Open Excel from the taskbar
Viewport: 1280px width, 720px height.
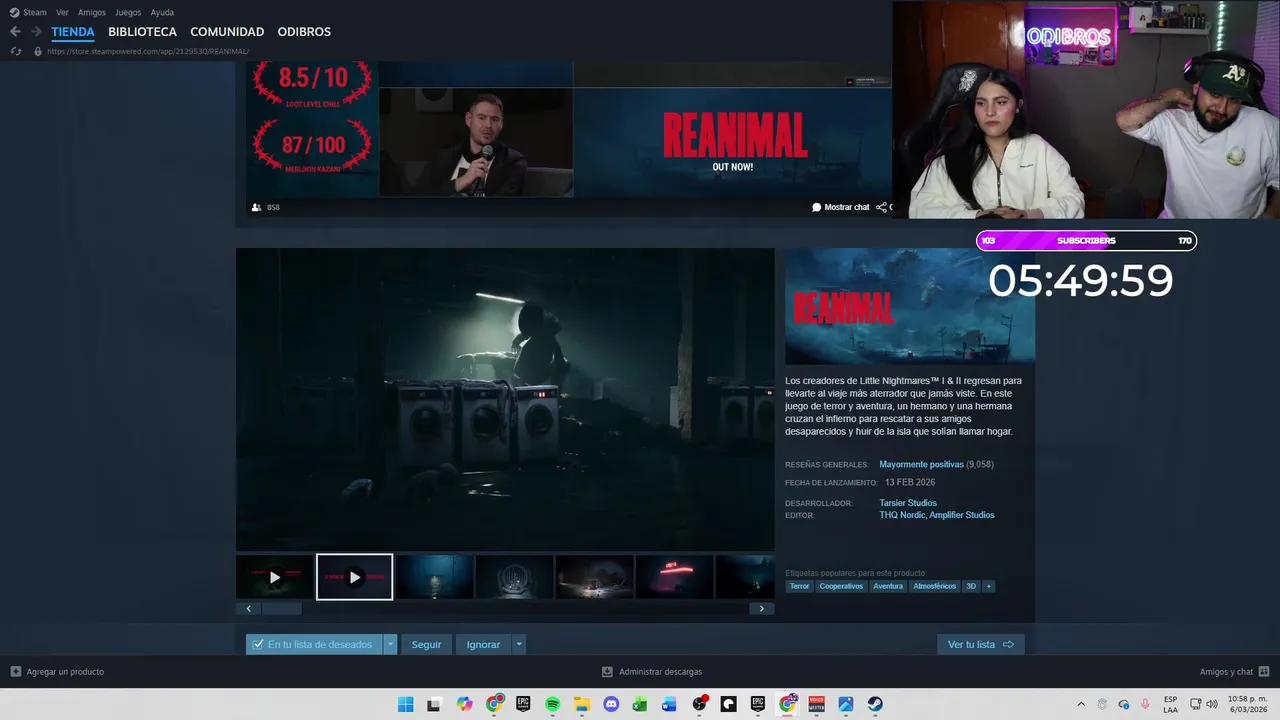coord(640,704)
